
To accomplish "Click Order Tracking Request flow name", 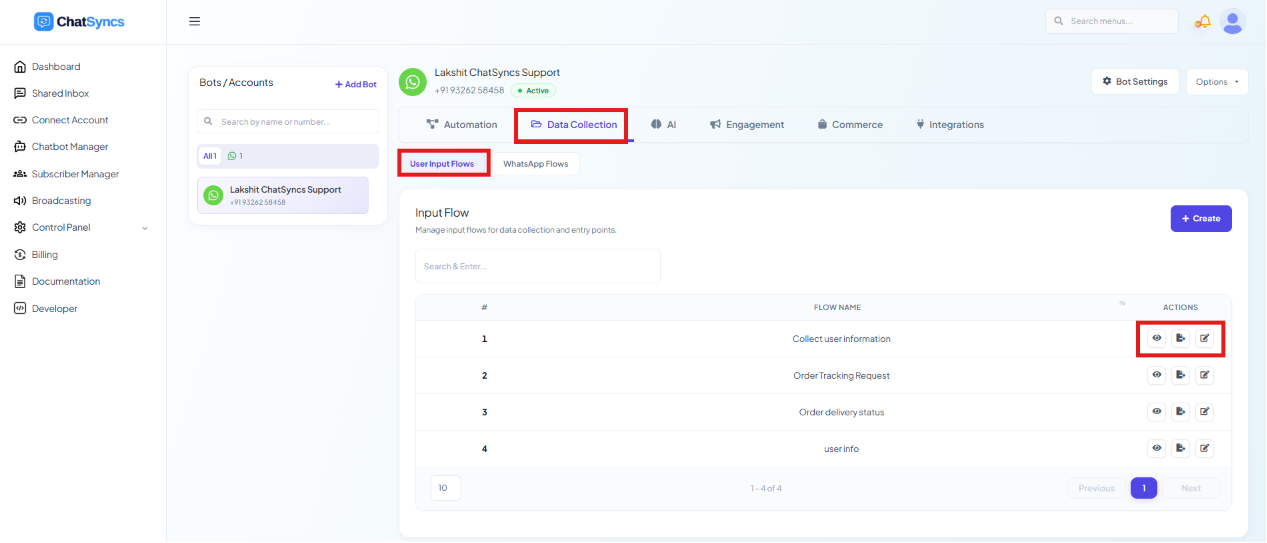I will [841, 376].
